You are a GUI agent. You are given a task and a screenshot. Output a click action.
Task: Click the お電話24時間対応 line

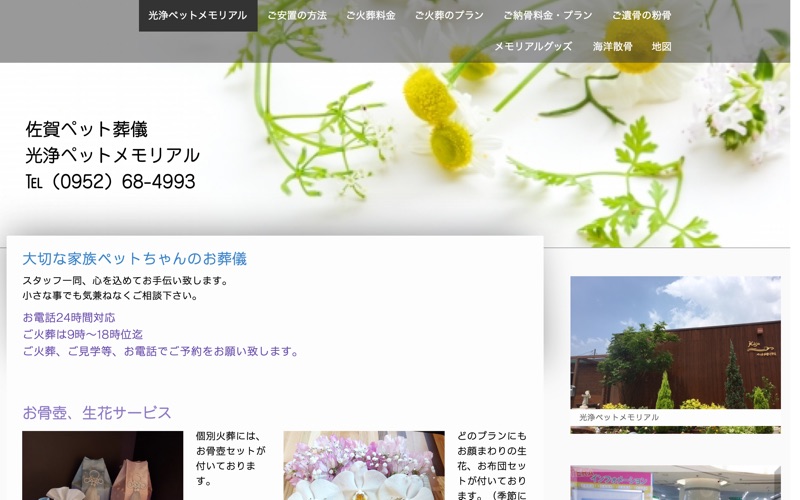point(69,318)
